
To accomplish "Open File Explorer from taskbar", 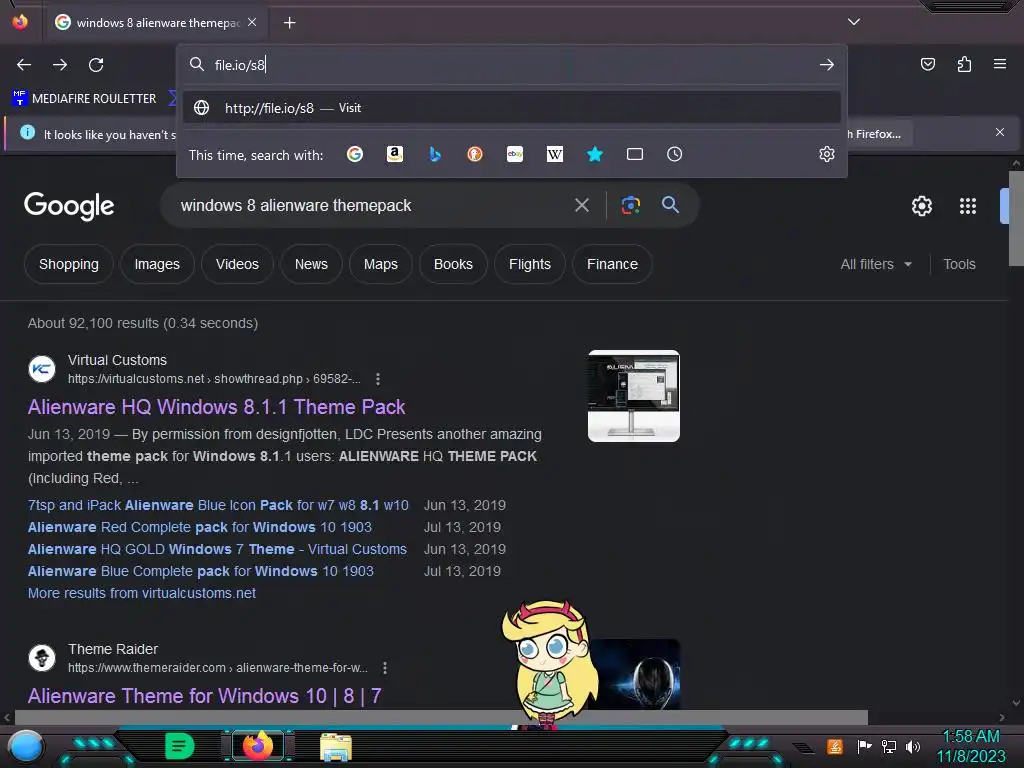I will (x=336, y=747).
